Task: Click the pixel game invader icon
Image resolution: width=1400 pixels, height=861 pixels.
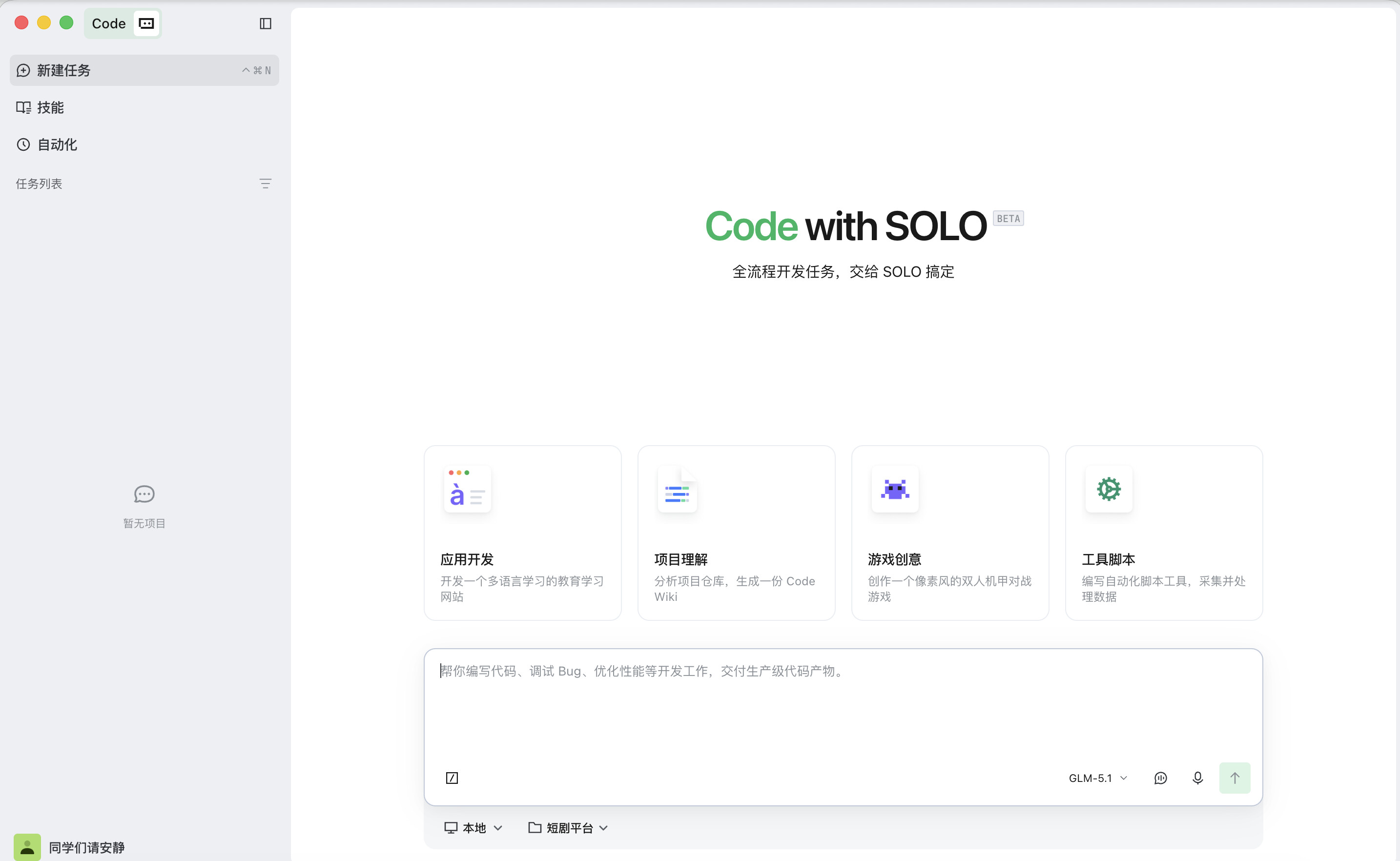Action: click(x=894, y=489)
